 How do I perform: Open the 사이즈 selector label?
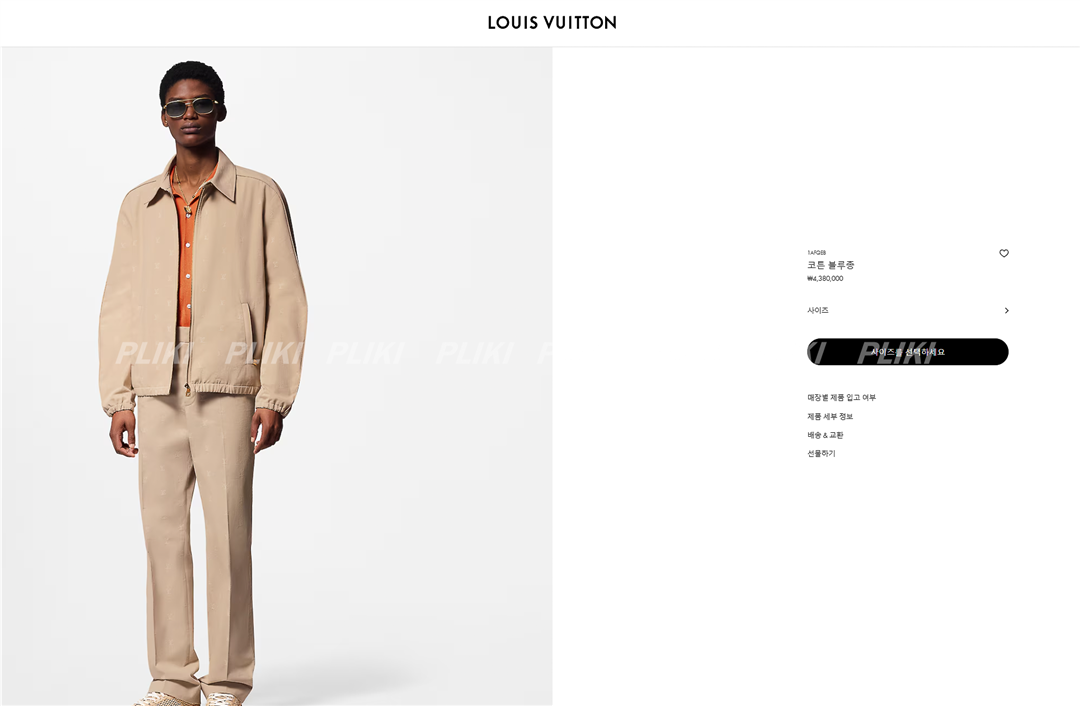818,311
